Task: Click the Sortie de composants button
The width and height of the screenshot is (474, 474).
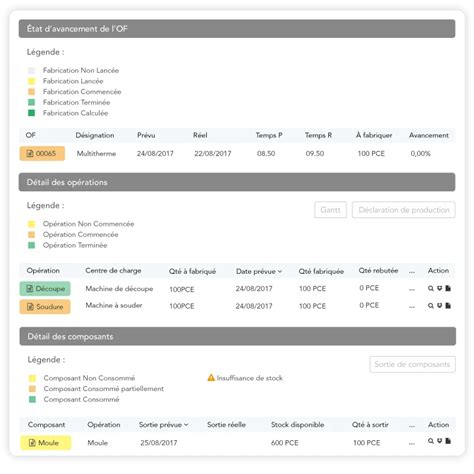Action: click(x=412, y=364)
